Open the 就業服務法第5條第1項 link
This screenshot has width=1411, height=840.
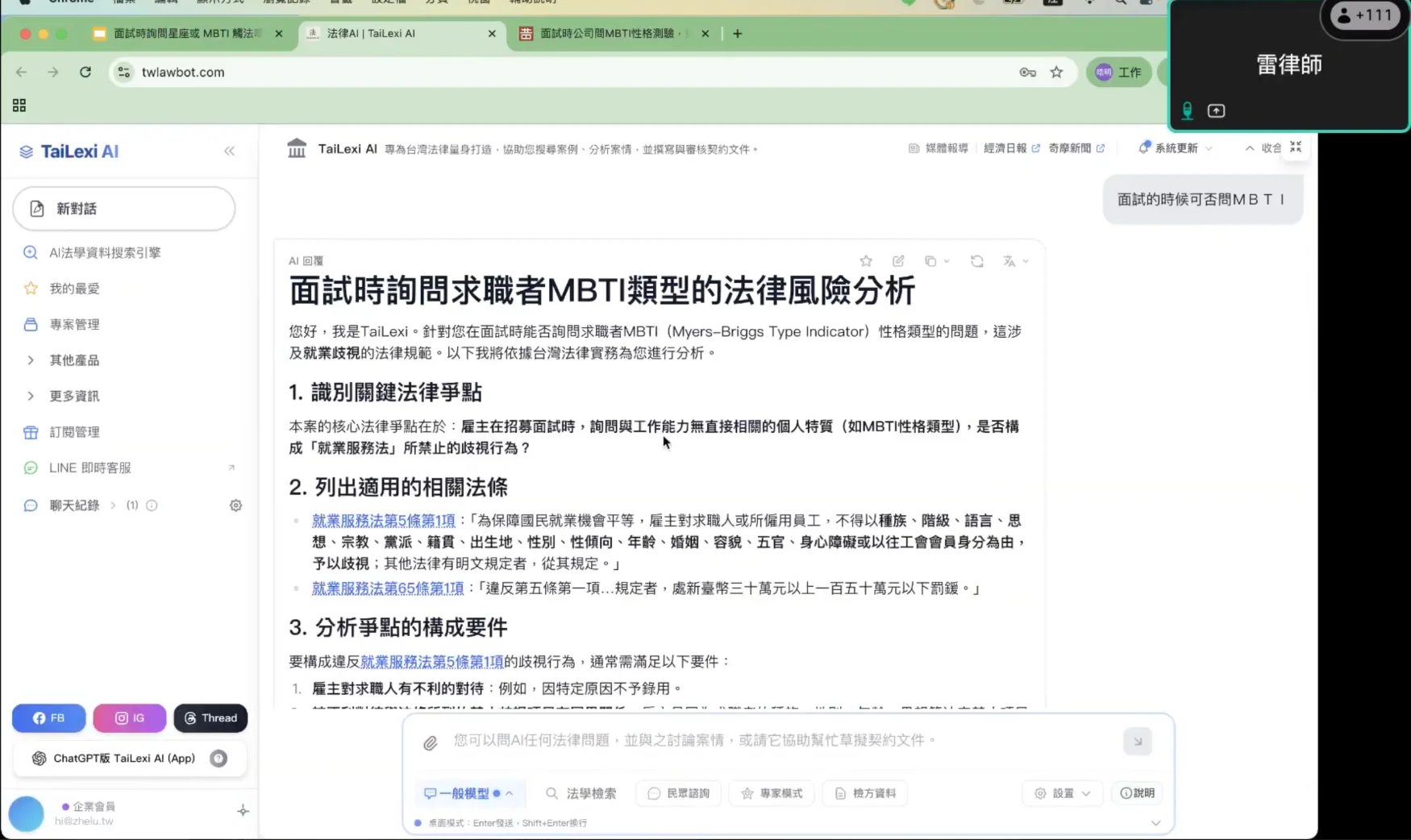pos(382,520)
